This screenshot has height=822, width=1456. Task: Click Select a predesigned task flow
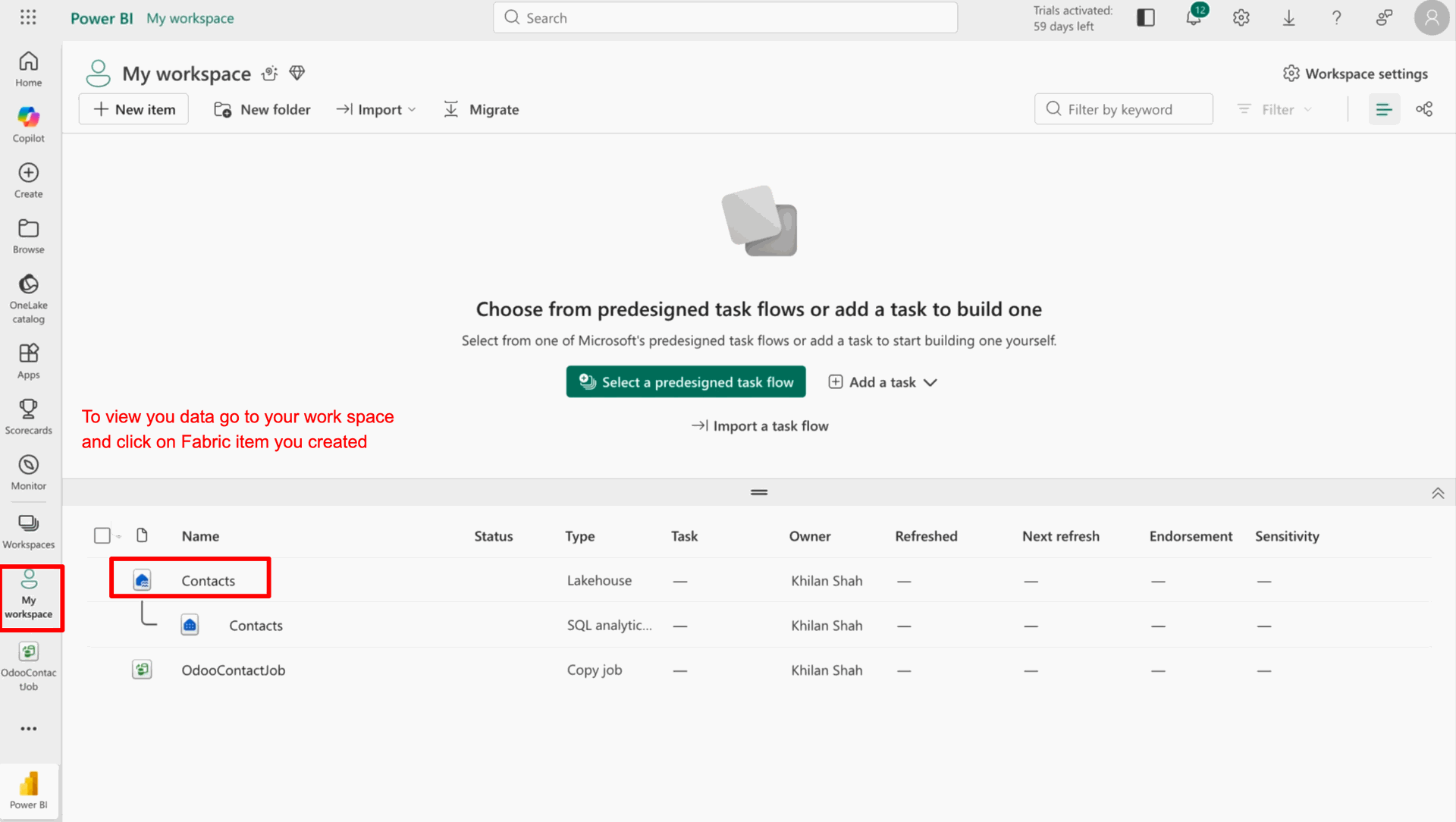point(686,382)
